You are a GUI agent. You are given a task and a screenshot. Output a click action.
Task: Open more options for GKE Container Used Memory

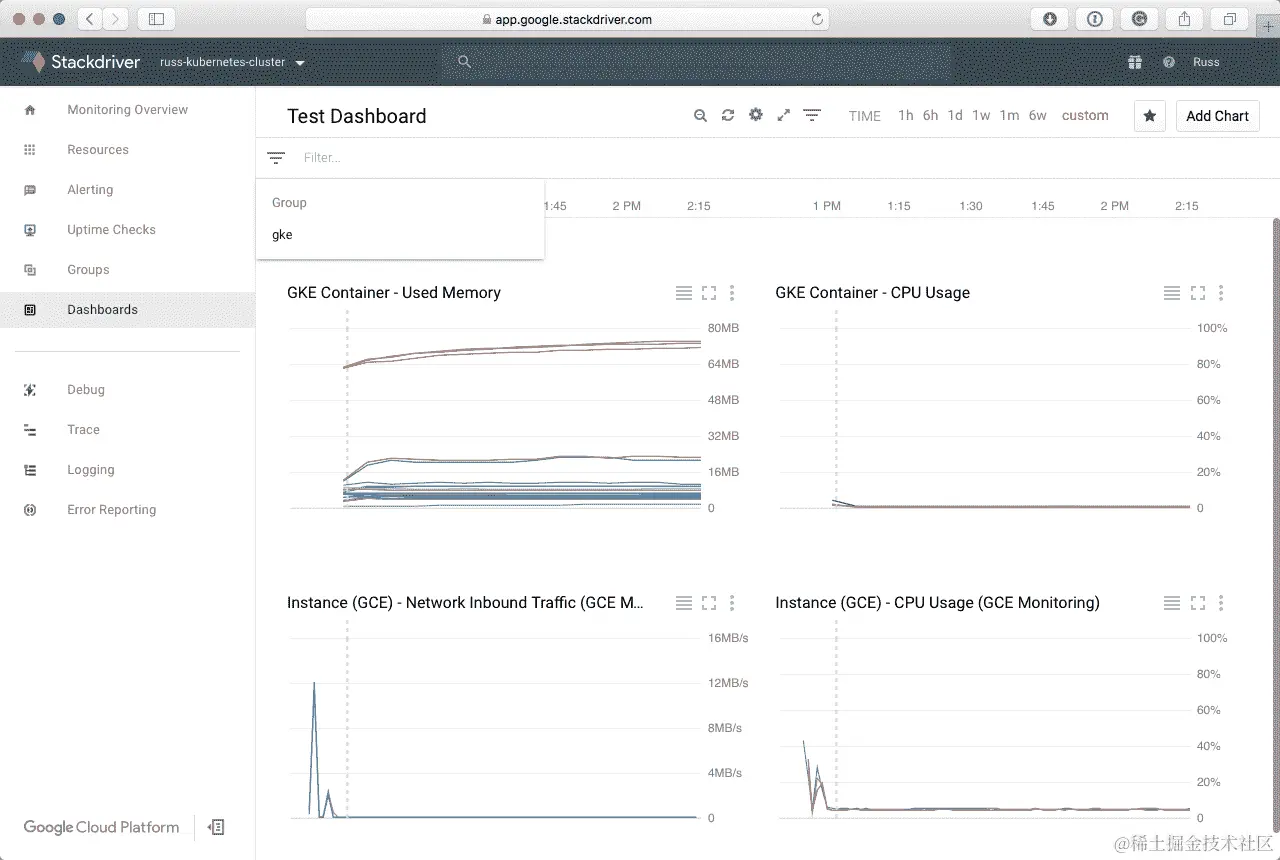pyautogui.click(x=732, y=293)
